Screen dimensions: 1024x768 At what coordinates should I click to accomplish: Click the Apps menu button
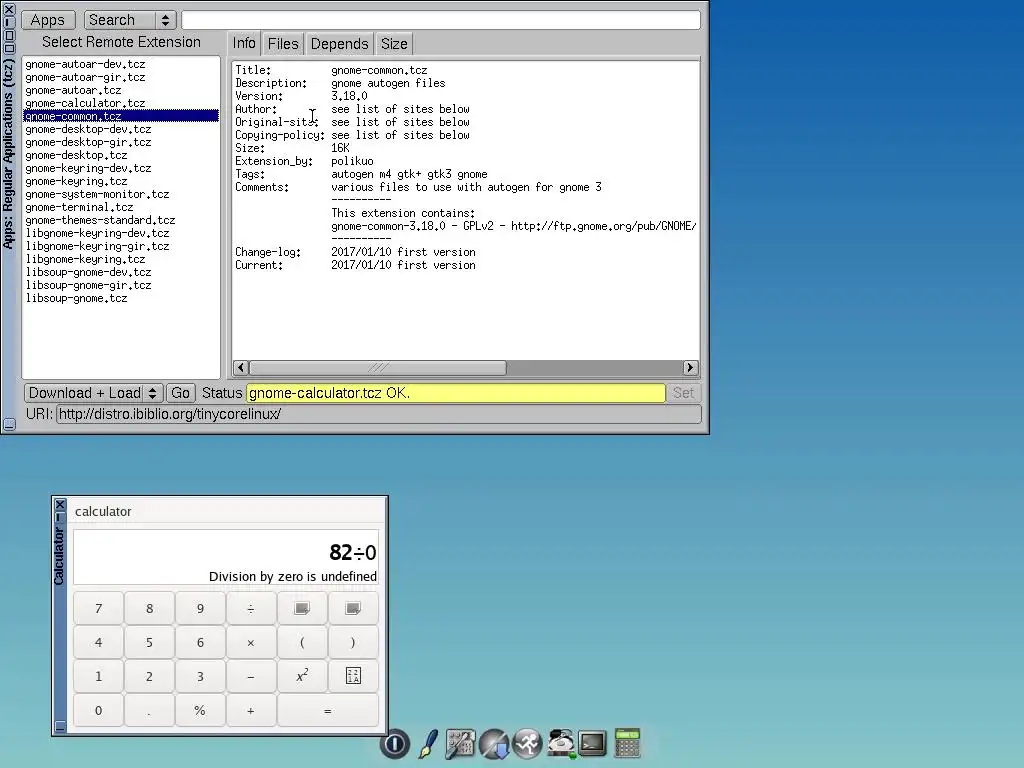tap(48, 20)
